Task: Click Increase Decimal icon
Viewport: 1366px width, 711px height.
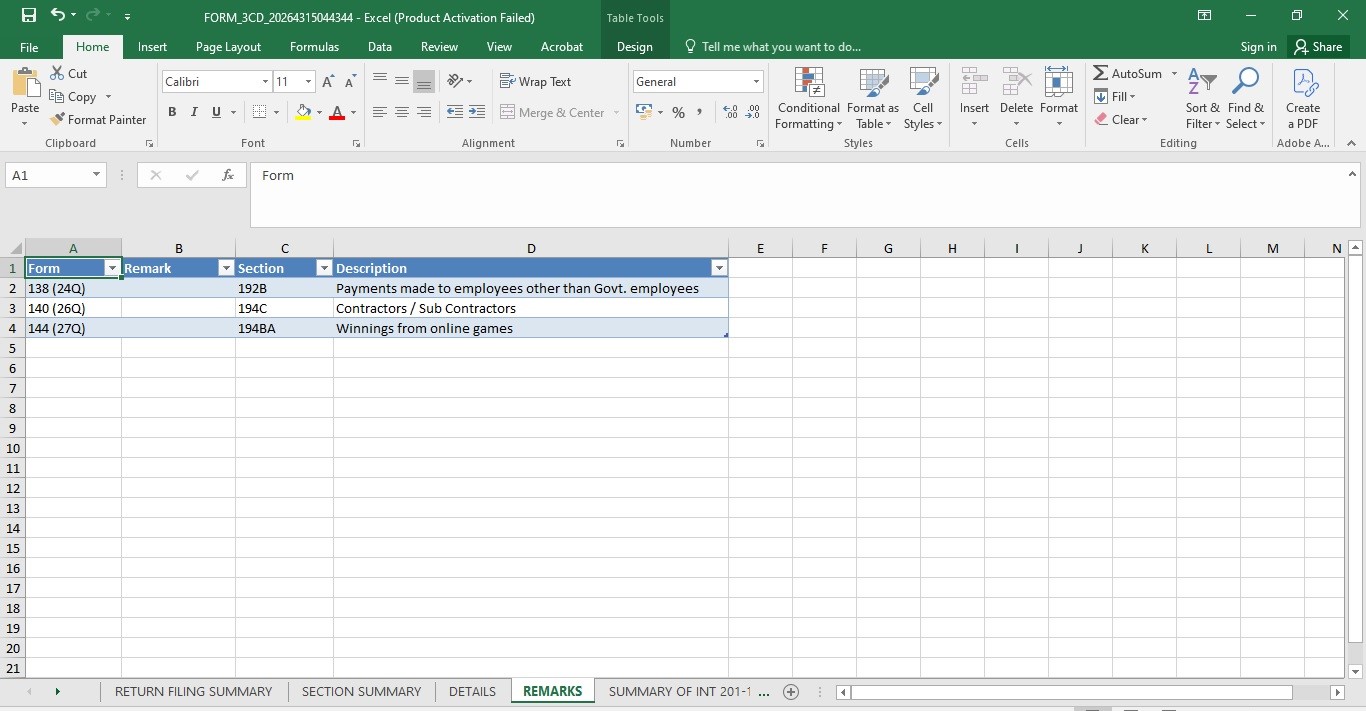Action: coord(730,112)
